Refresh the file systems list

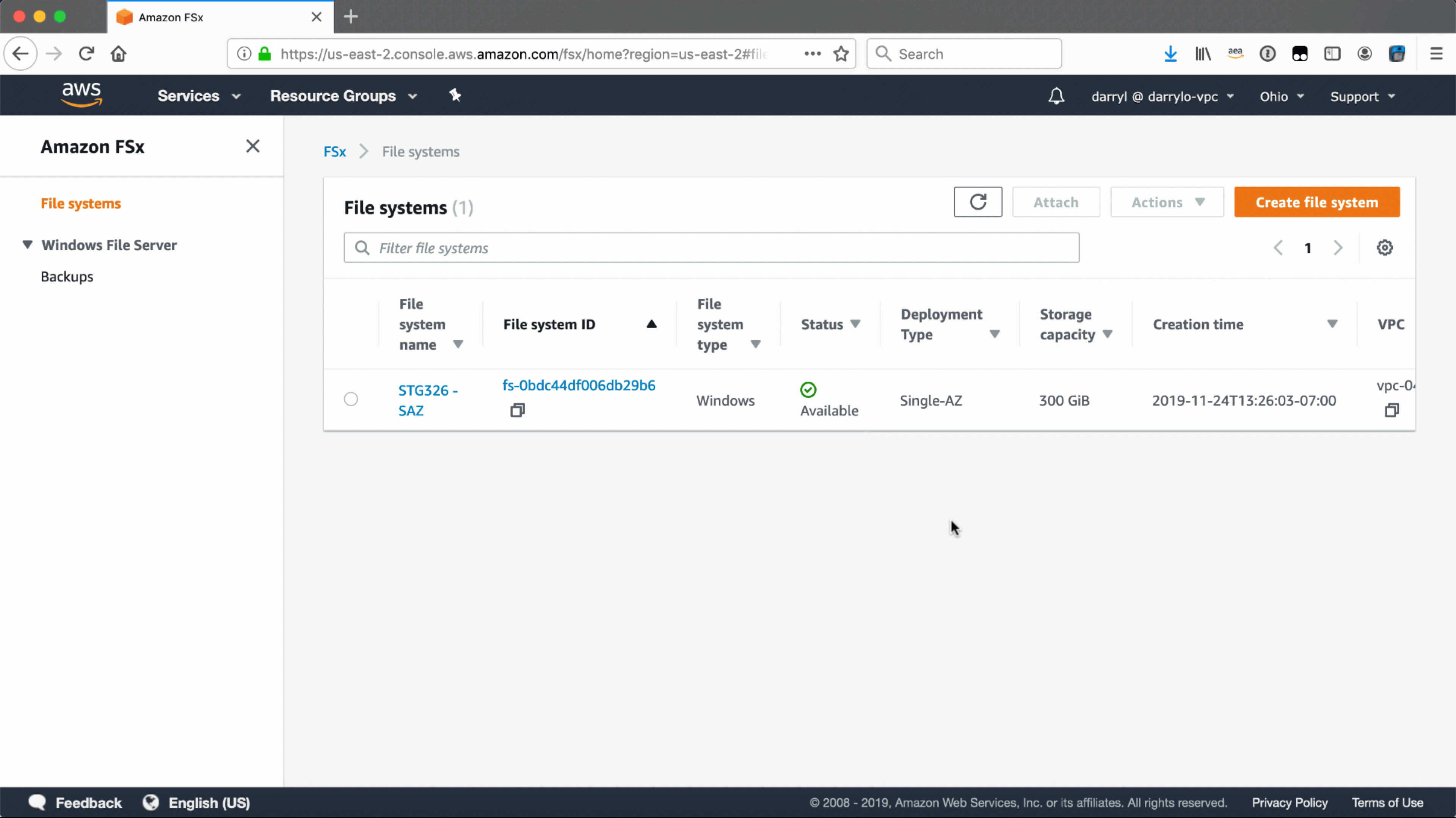[x=978, y=202]
